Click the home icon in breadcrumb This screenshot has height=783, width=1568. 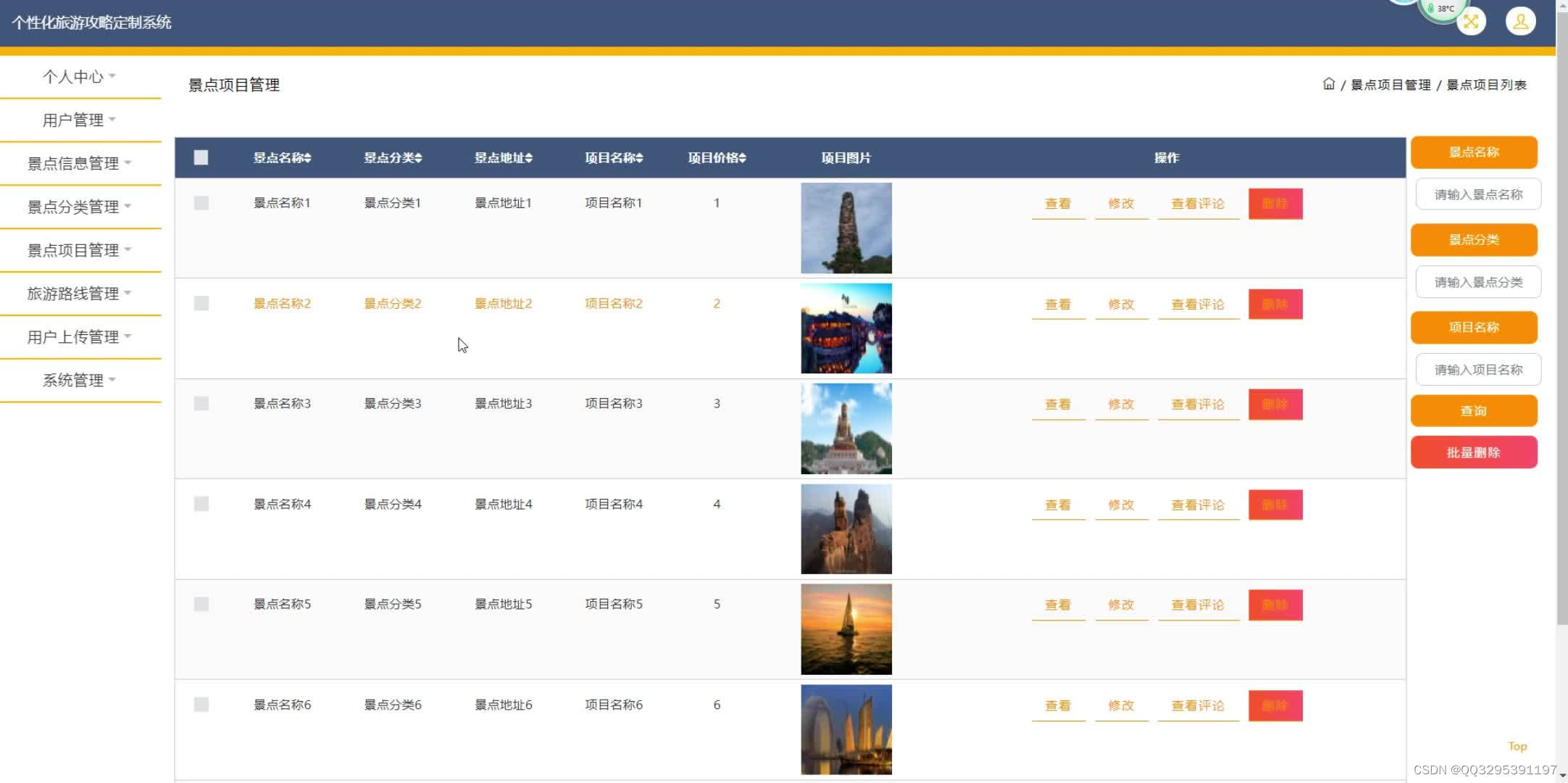coord(1328,84)
